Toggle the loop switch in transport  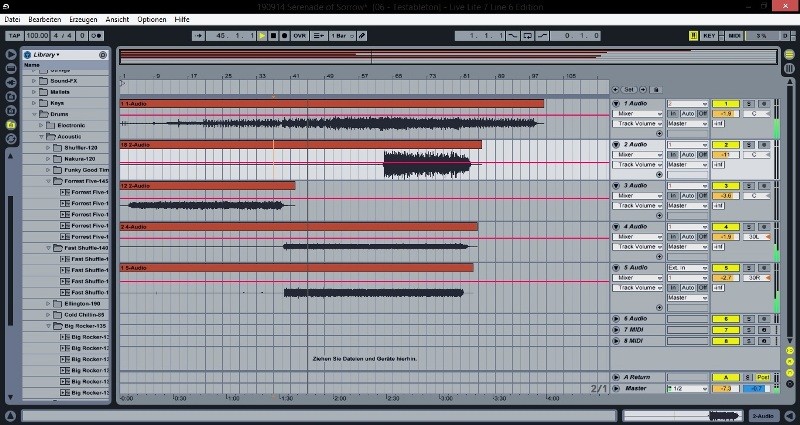point(528,36)
